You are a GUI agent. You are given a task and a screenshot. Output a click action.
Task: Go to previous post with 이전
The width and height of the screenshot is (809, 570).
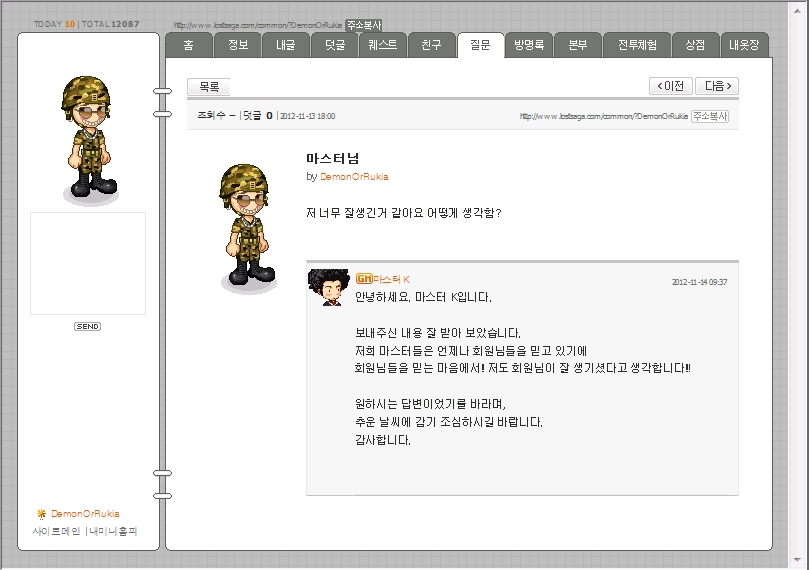[x=670, y=86]
